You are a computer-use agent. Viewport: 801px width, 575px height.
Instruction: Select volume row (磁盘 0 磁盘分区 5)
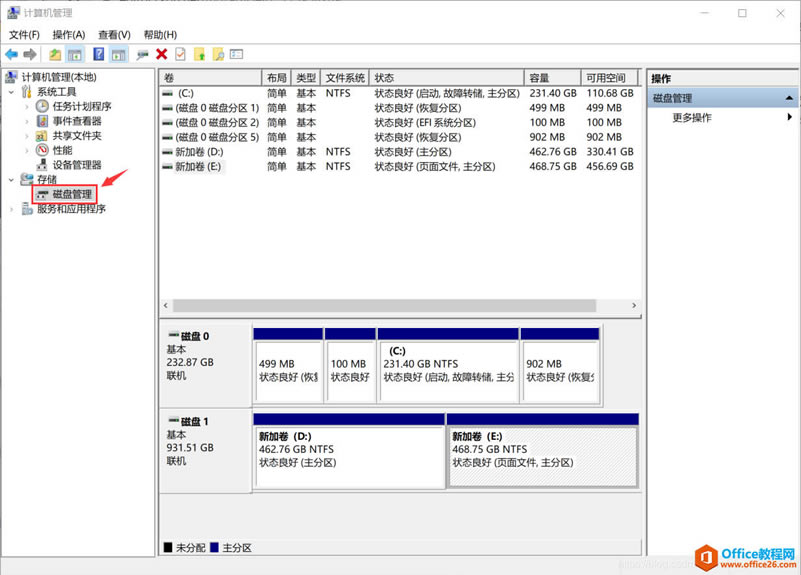398,137
